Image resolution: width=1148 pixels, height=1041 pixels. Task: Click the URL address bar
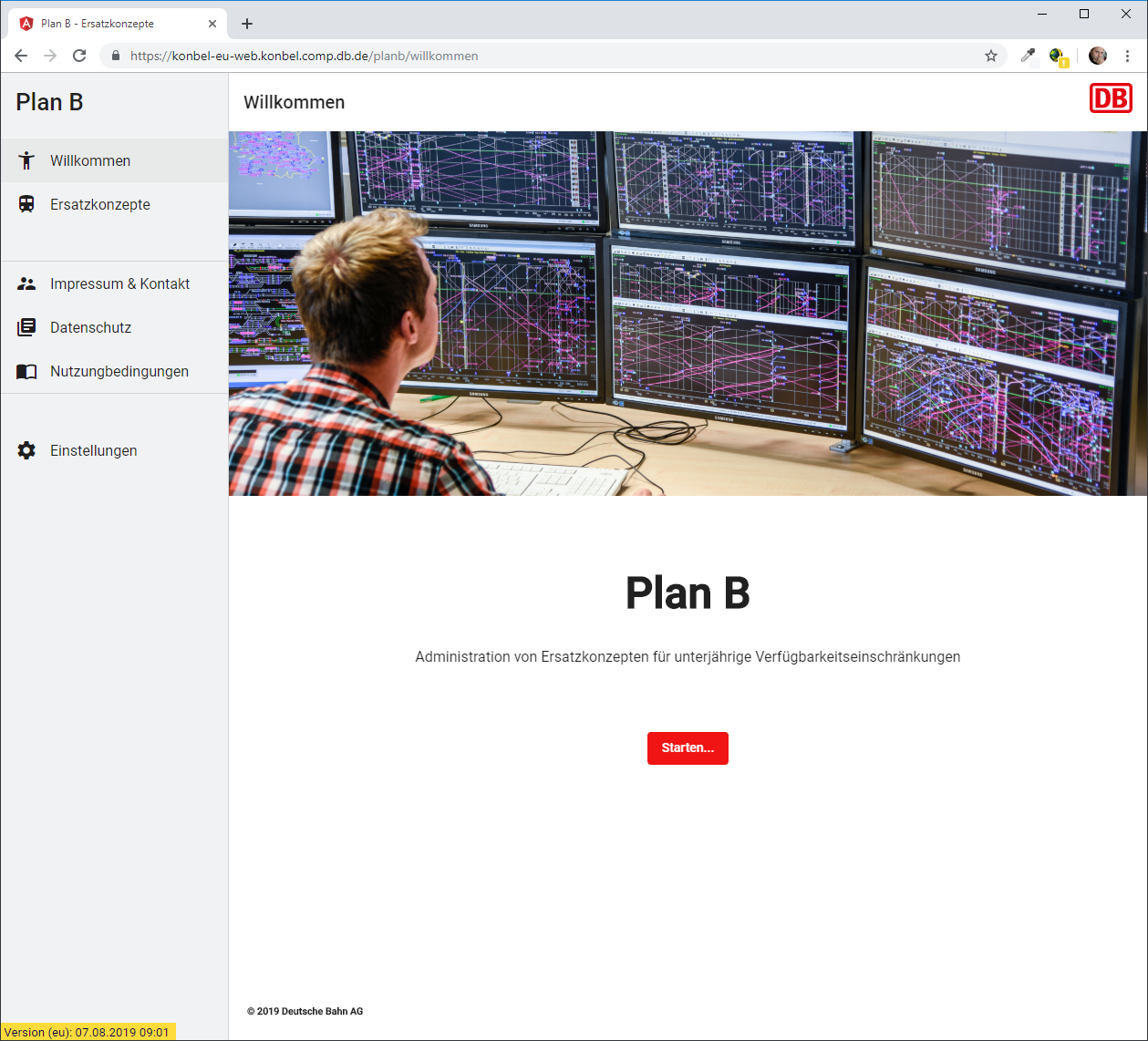pyautogui.click(x=547, y=56)
